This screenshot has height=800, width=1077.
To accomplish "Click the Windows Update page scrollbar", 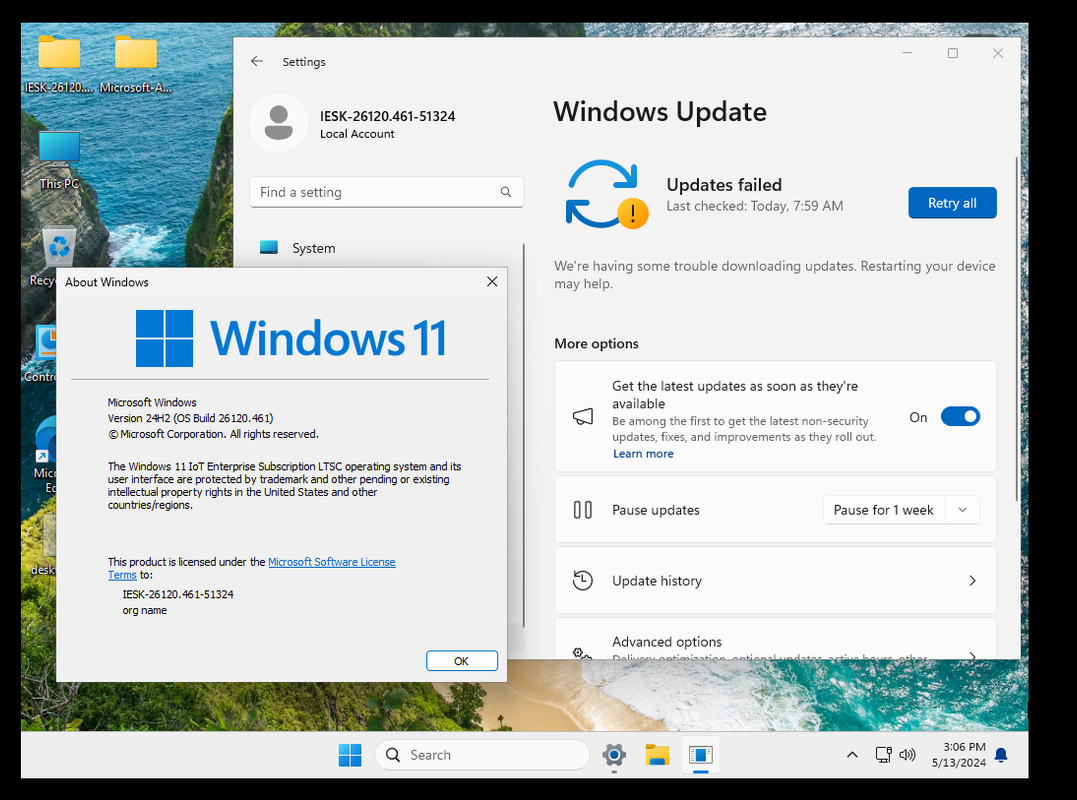I will (x=1017, y=330).
